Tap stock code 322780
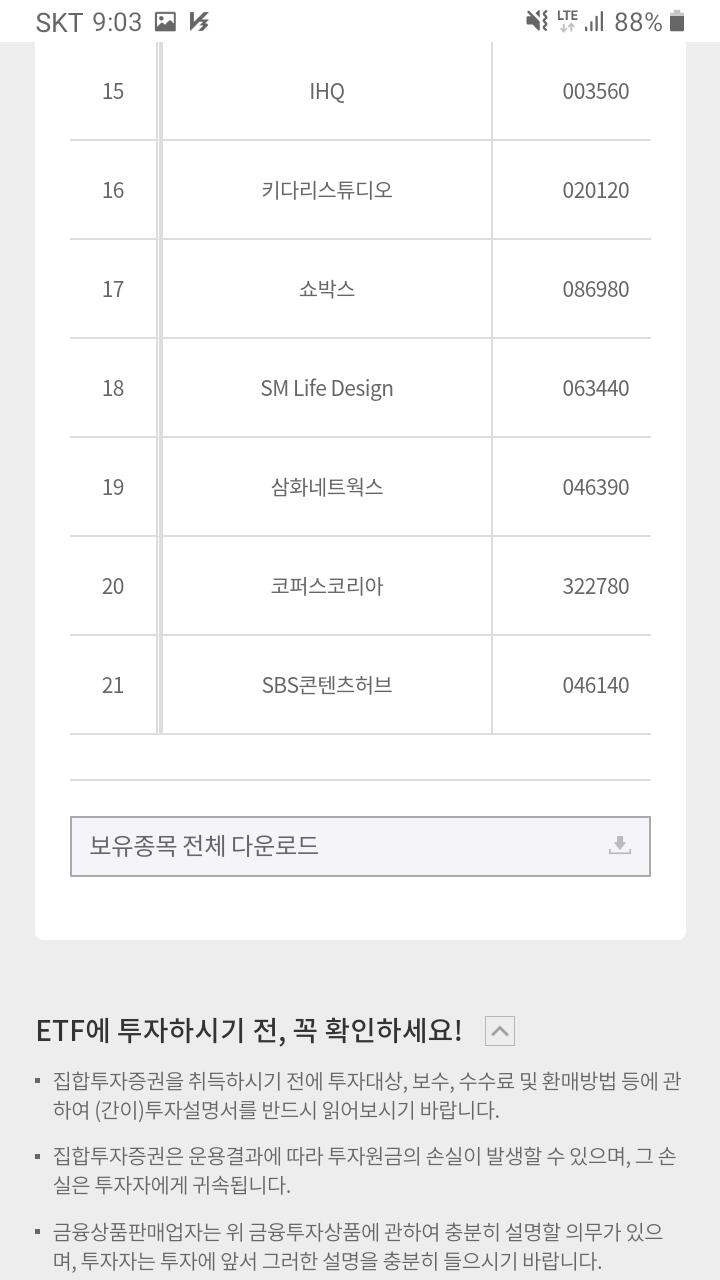Viewport: 720px width, 1280px height. coord(596,586)
